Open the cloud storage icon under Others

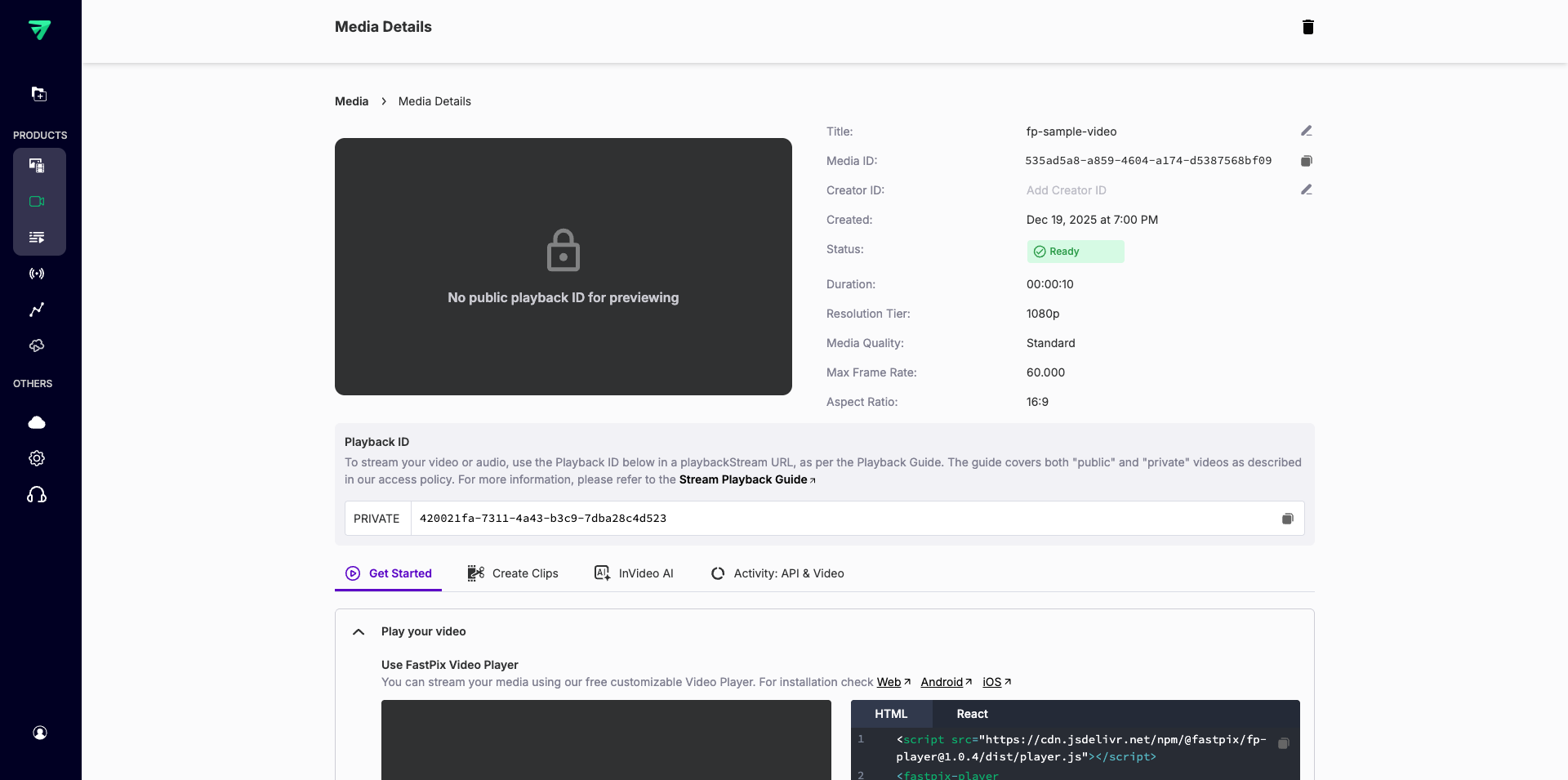coord(37,422)
